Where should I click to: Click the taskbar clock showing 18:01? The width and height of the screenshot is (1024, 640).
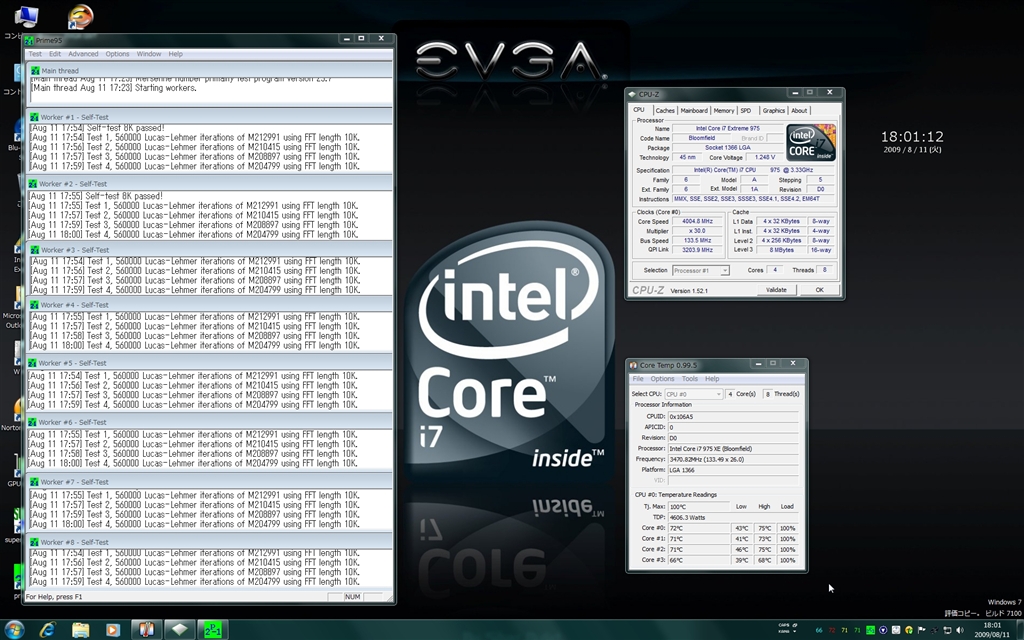pyautogui.click(x=991, y=630)
